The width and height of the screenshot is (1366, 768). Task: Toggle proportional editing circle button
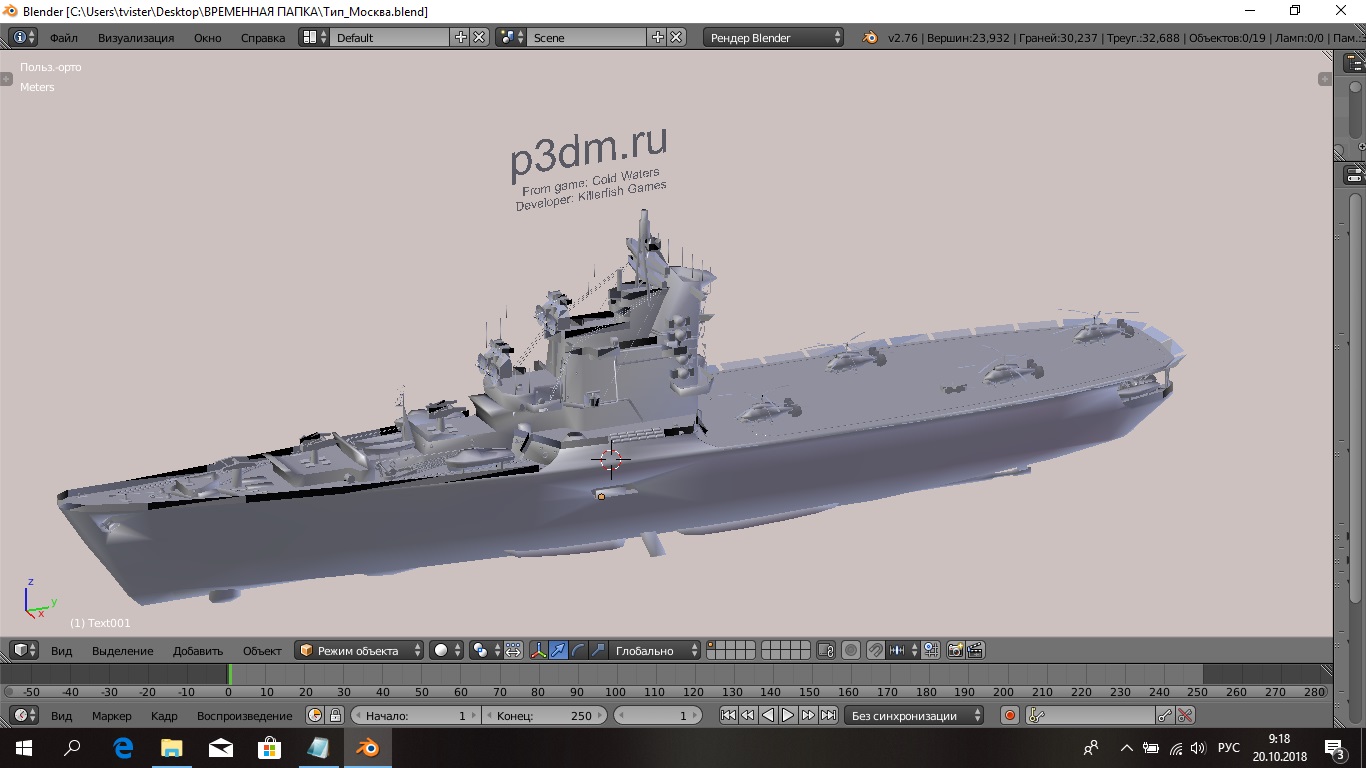[x=851, y=650]
